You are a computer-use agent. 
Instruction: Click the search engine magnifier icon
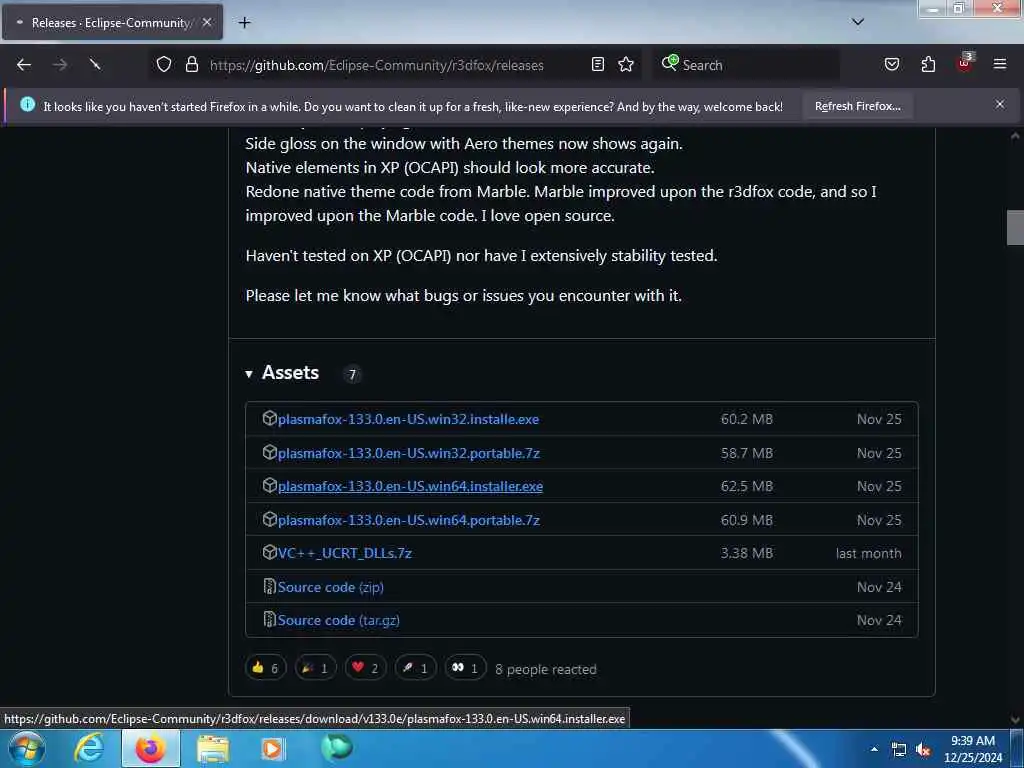[669, 63]
